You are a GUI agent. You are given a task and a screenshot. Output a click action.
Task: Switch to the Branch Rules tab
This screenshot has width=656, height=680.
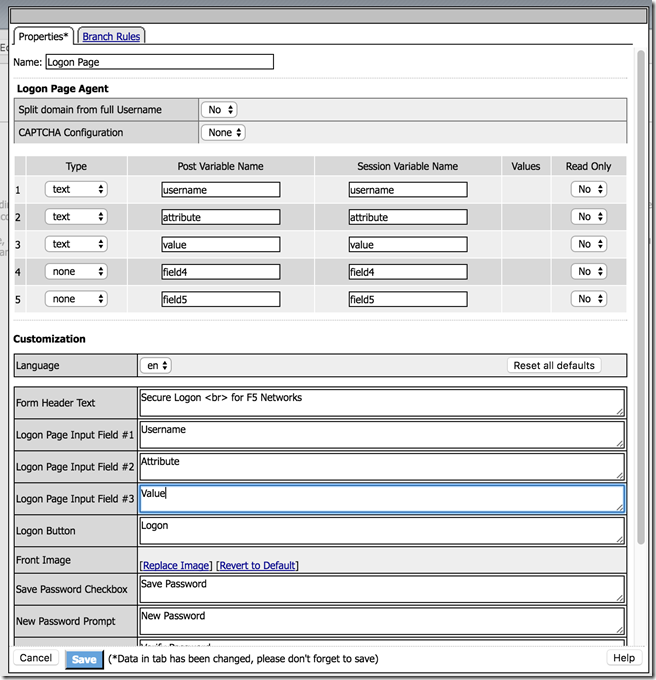[x=112, y=36]
